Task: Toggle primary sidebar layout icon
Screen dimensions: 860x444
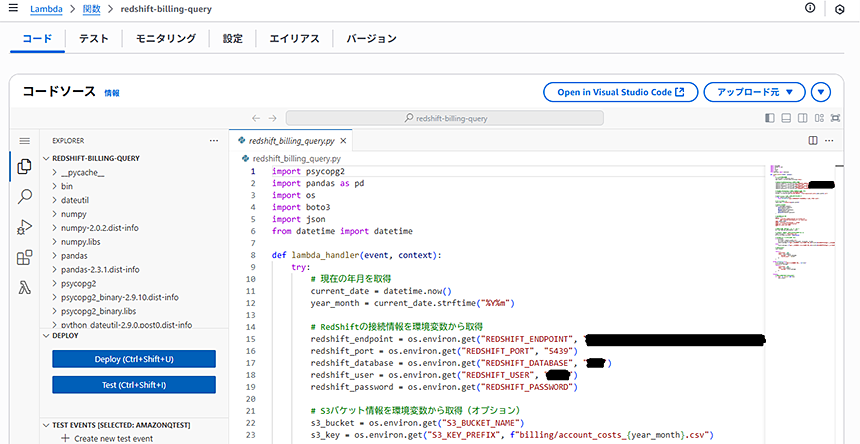Action: [x=770, y=118]
